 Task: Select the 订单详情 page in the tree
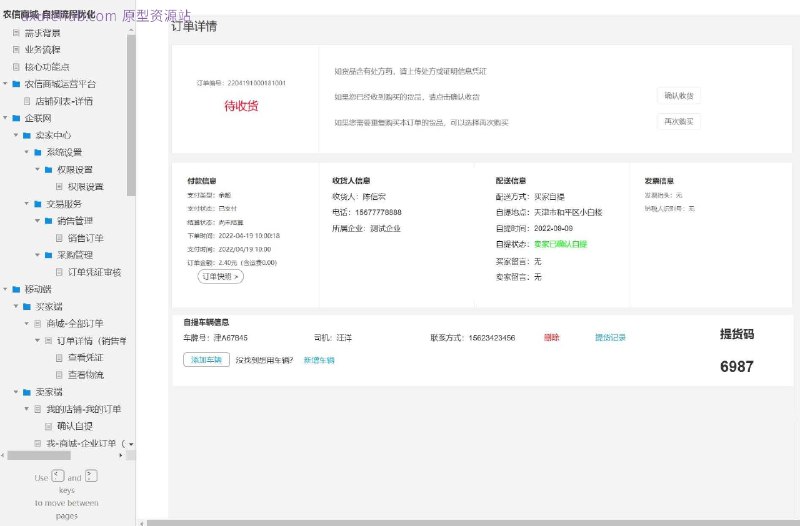(x=91, y=341)
